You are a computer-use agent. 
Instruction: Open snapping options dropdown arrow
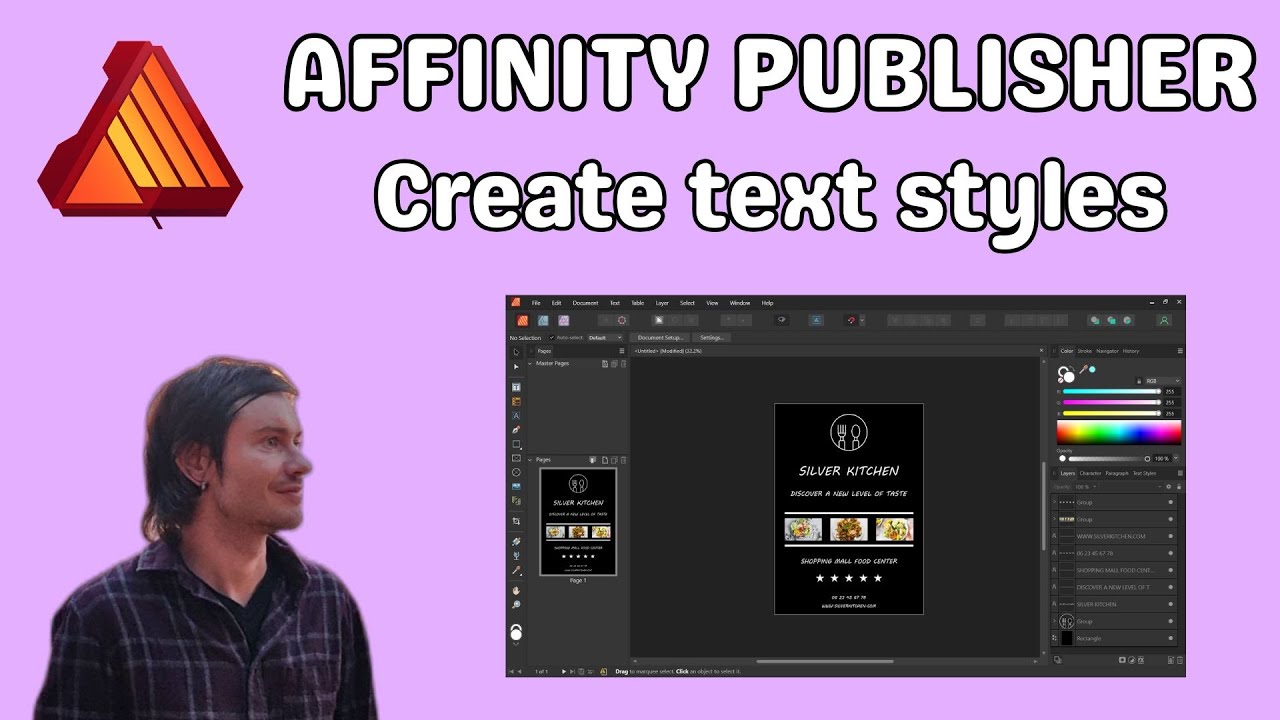click(x=862, y=321)
